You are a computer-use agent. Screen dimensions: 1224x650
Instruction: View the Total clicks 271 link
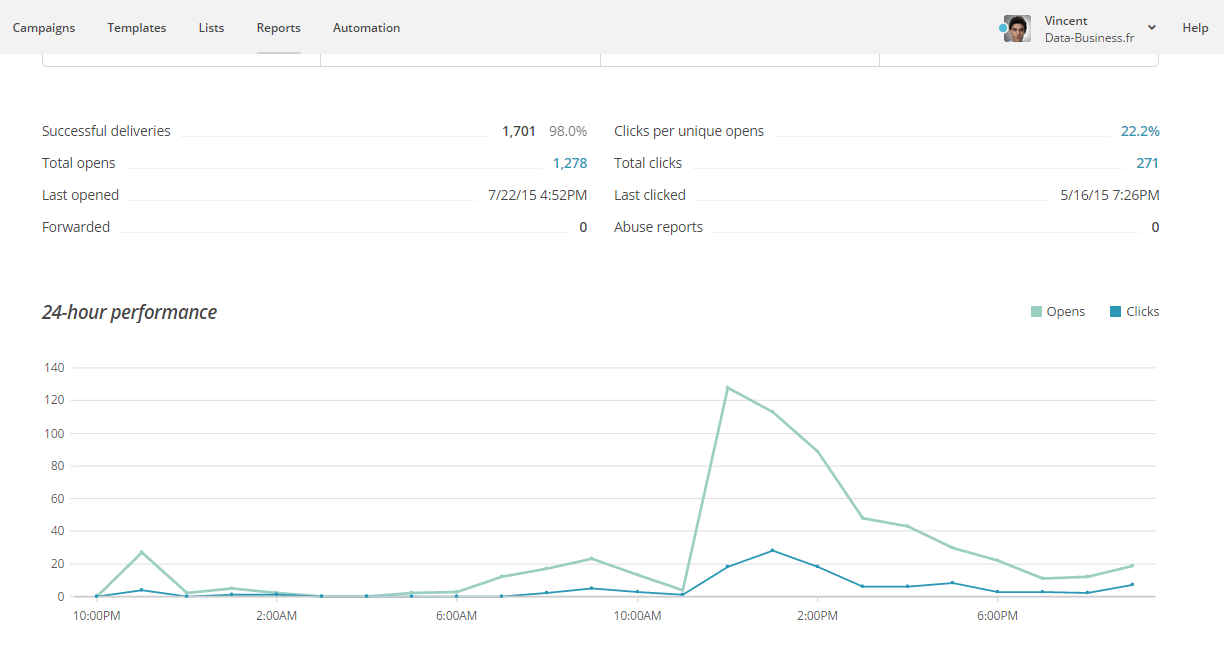click(1147, 163)
